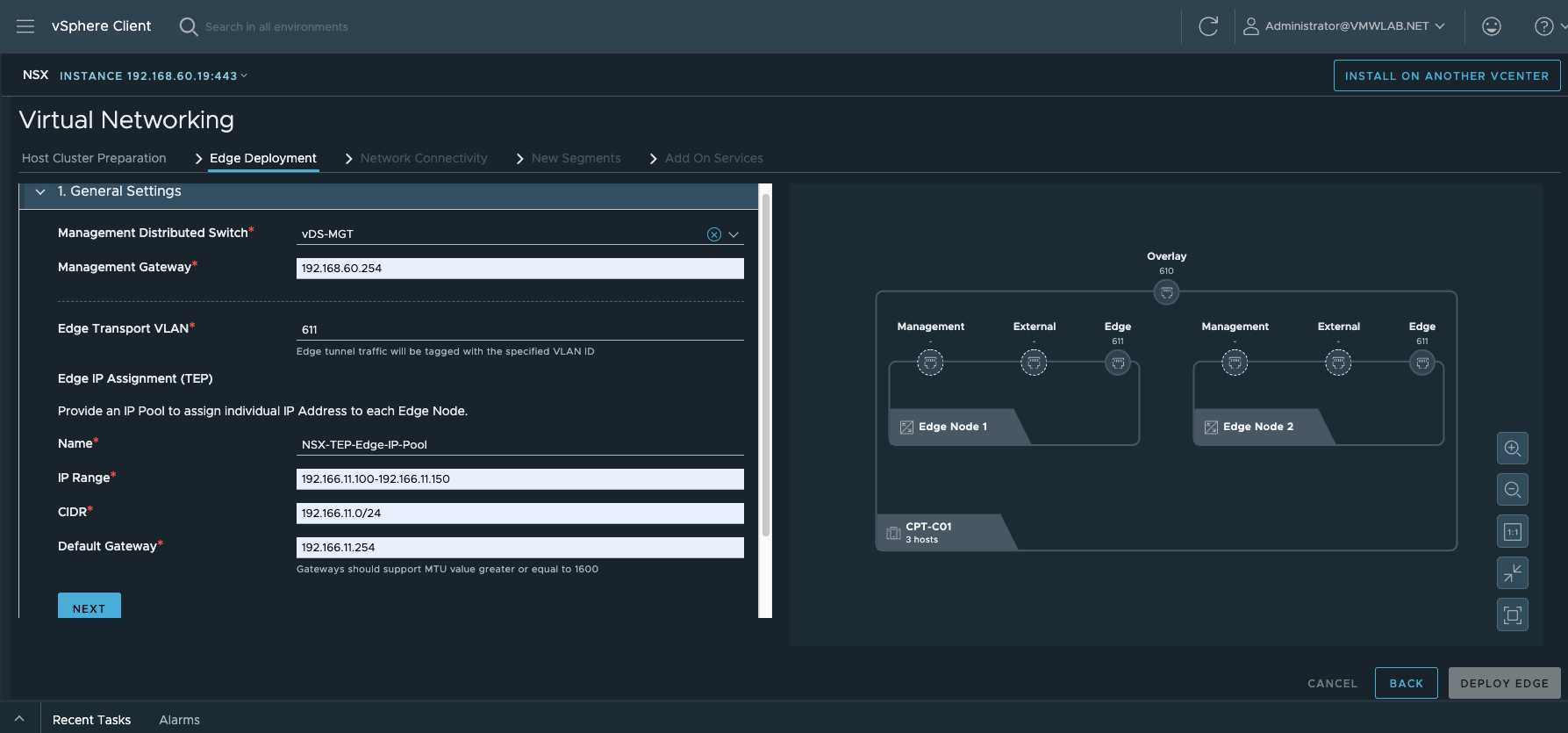Screen dimensions: 1568x733
Task: Click the NEXT button
Action: coord(89,606)
